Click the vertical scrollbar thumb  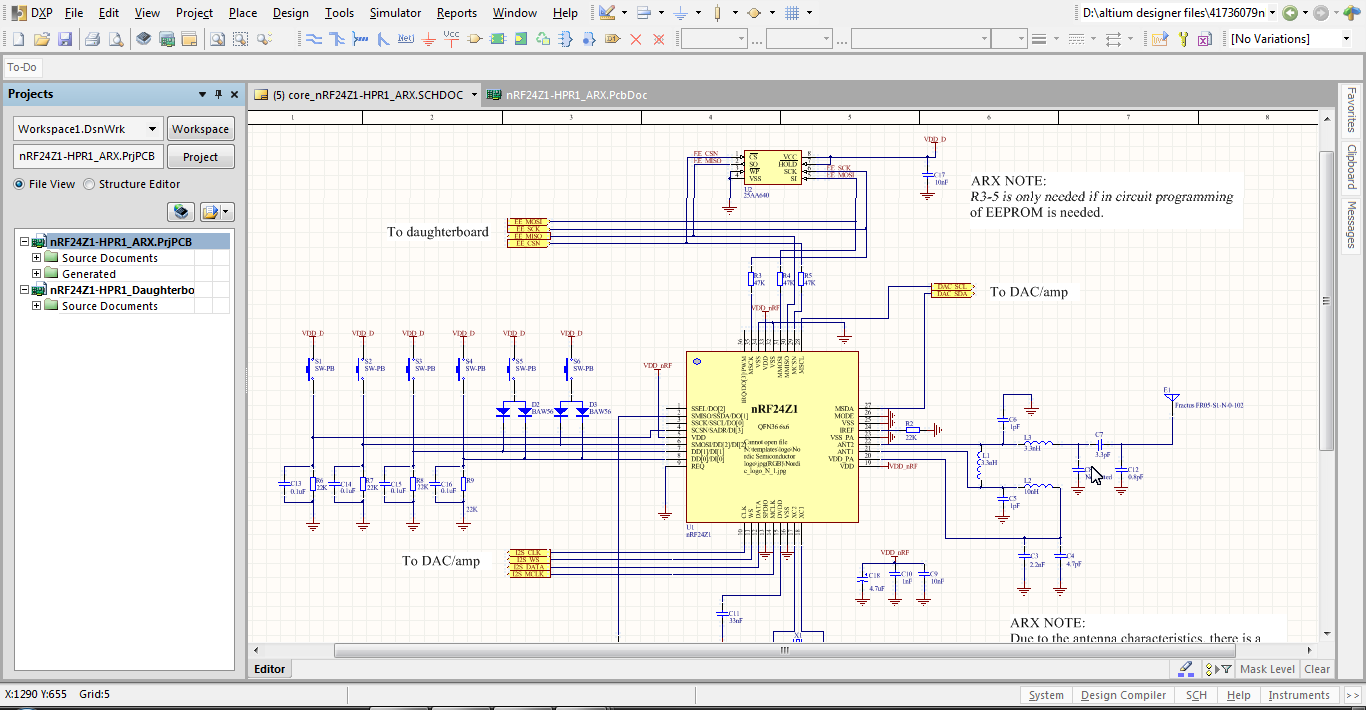point(1327,301)
